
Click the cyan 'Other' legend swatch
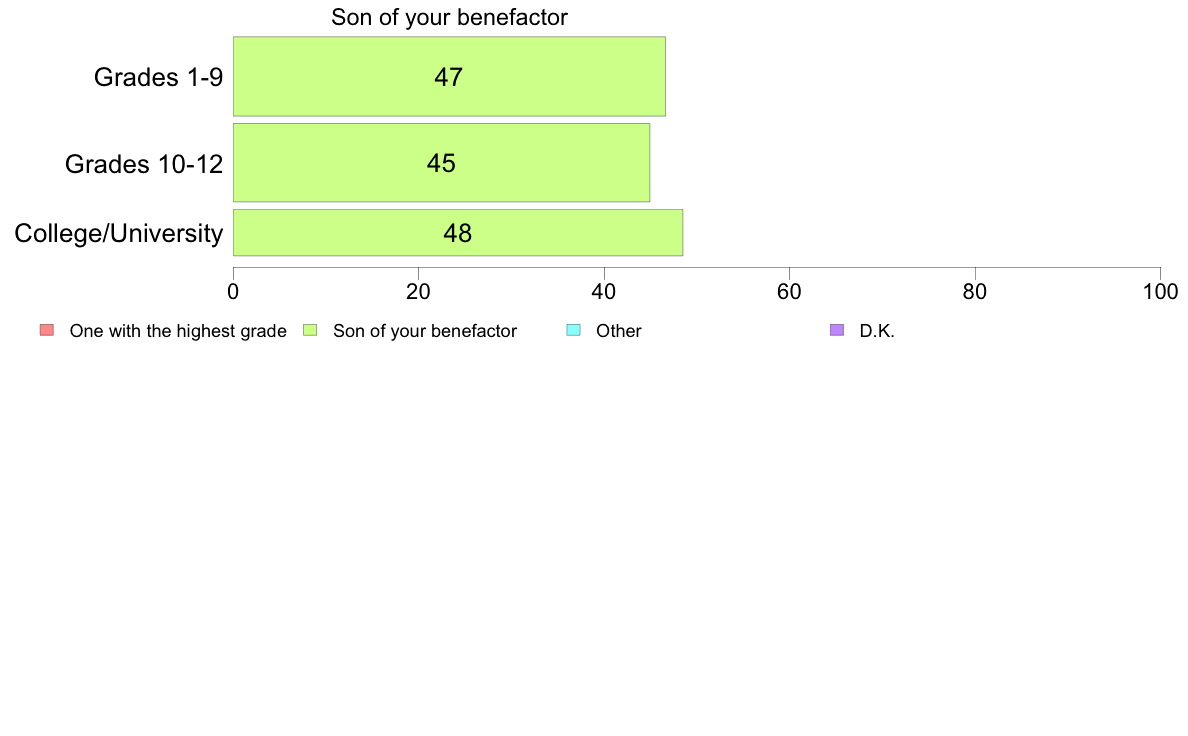(x=574, y=330)
